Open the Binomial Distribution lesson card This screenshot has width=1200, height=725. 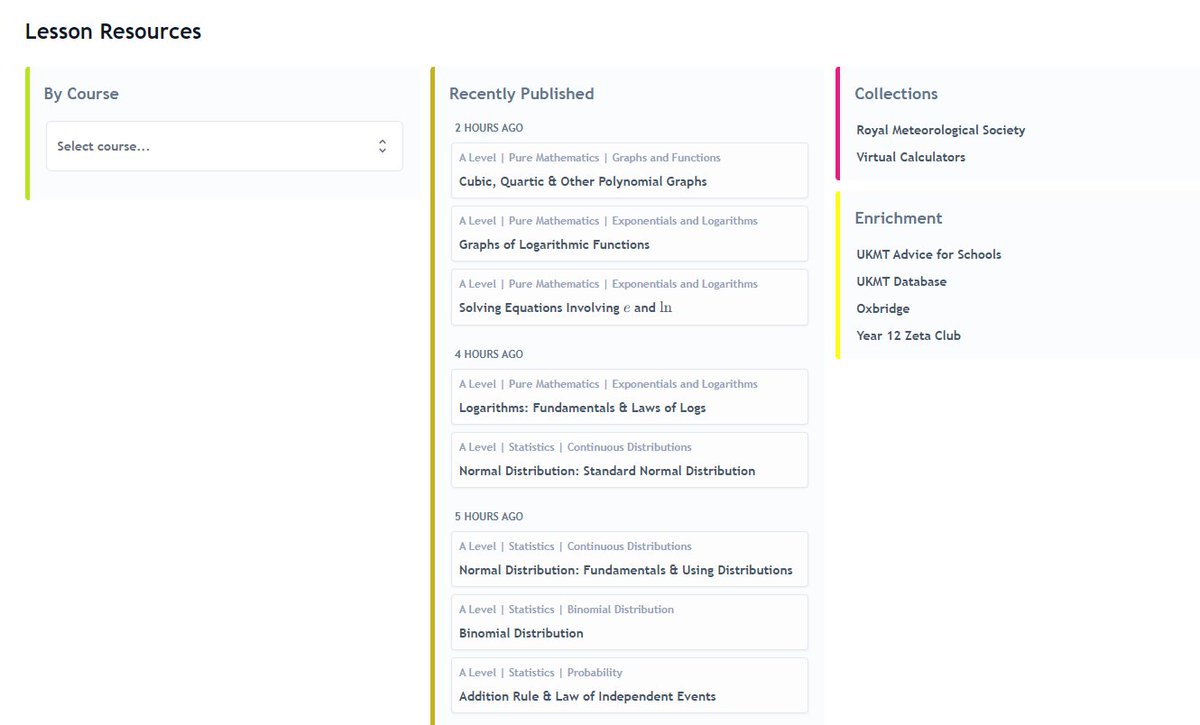tap(629, 621)
